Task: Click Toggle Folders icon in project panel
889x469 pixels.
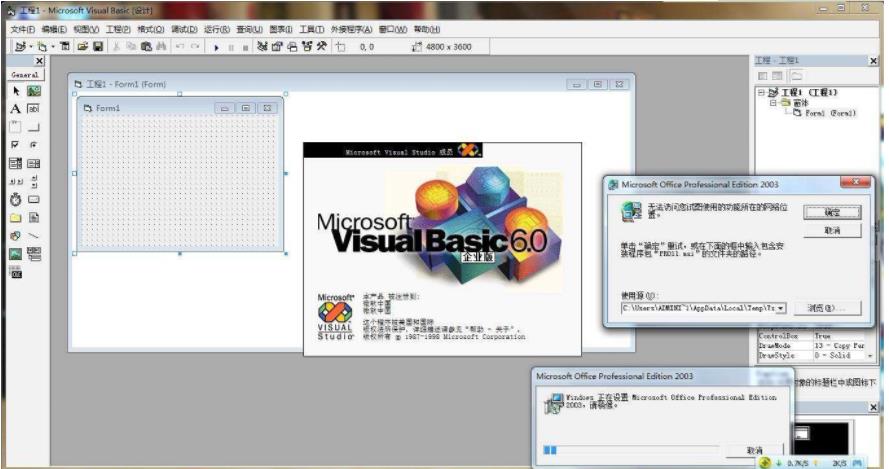Action: click(797, 76)
